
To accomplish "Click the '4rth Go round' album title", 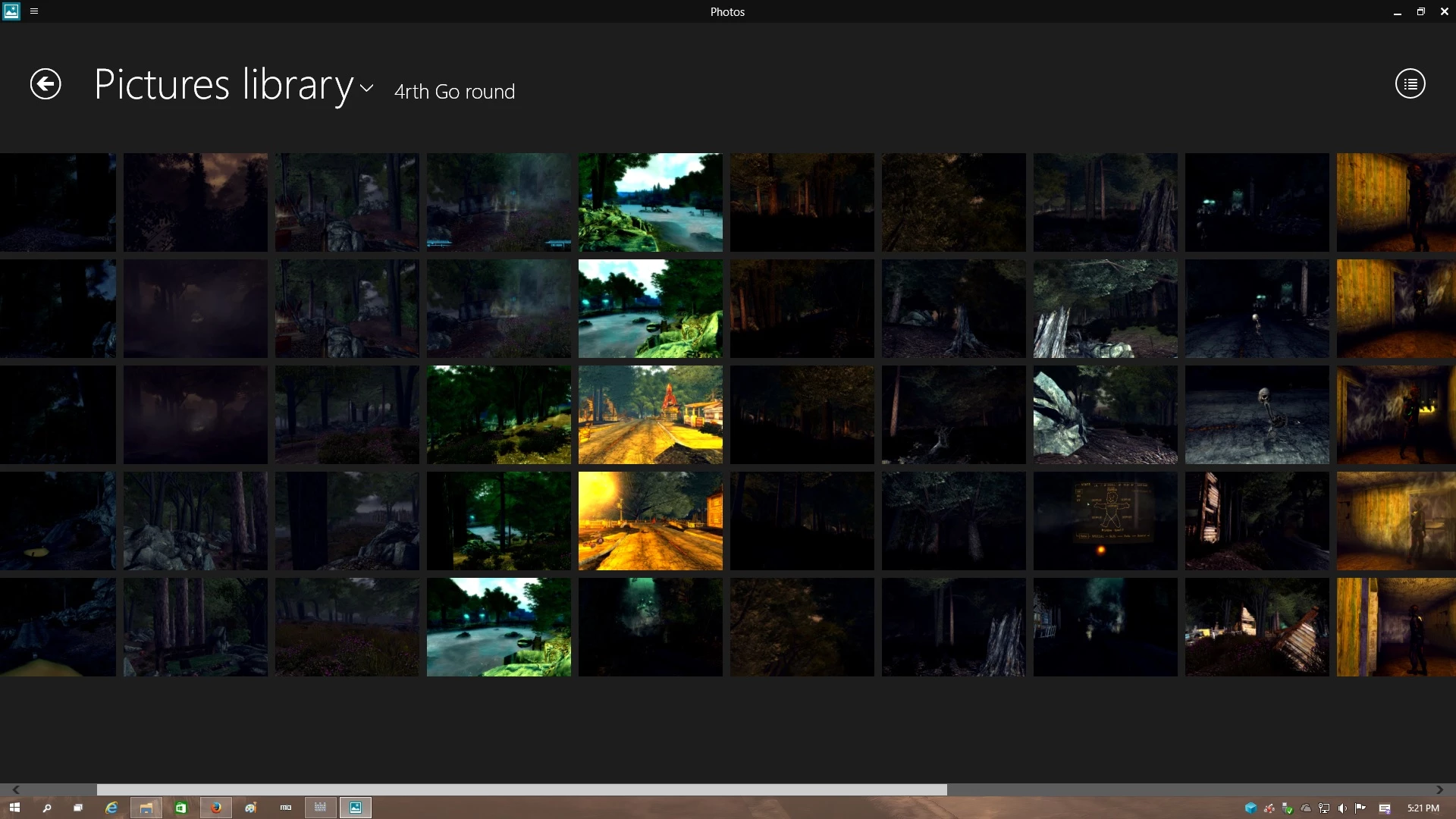I will point(454,92).
